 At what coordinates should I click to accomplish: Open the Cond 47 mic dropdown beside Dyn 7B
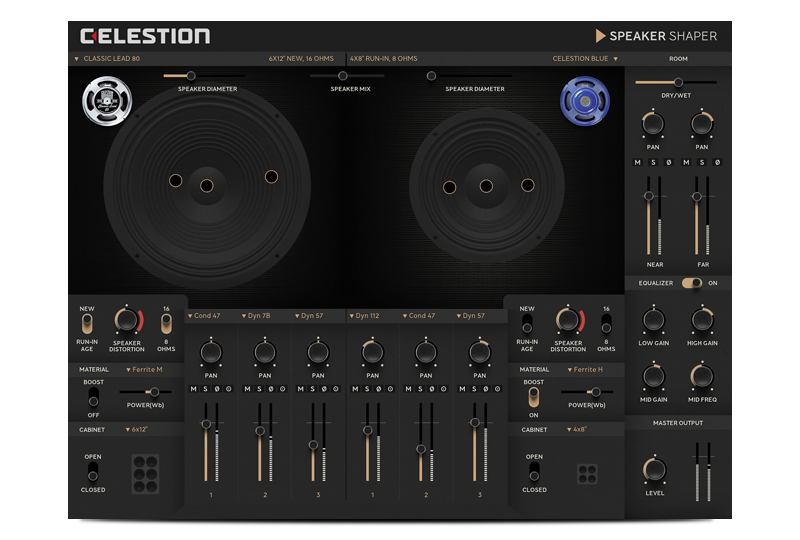coord(204,316)
